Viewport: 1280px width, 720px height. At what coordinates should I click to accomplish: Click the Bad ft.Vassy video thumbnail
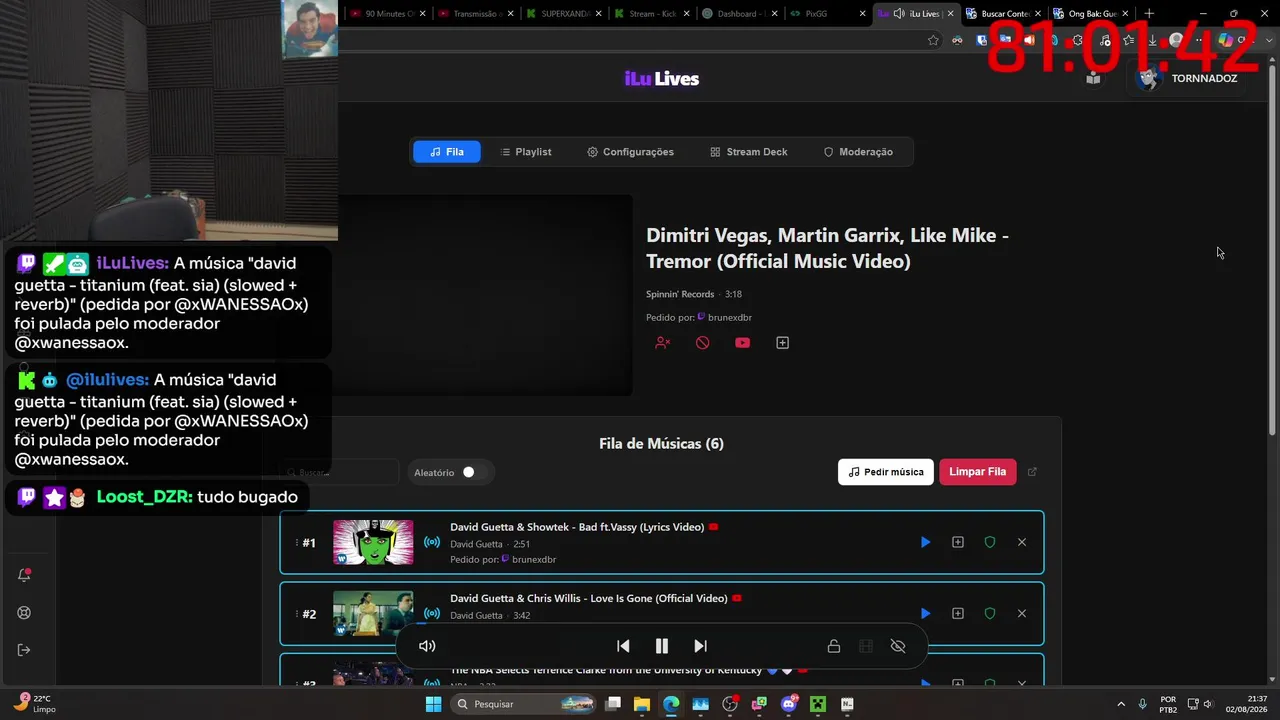click(373, 542)
